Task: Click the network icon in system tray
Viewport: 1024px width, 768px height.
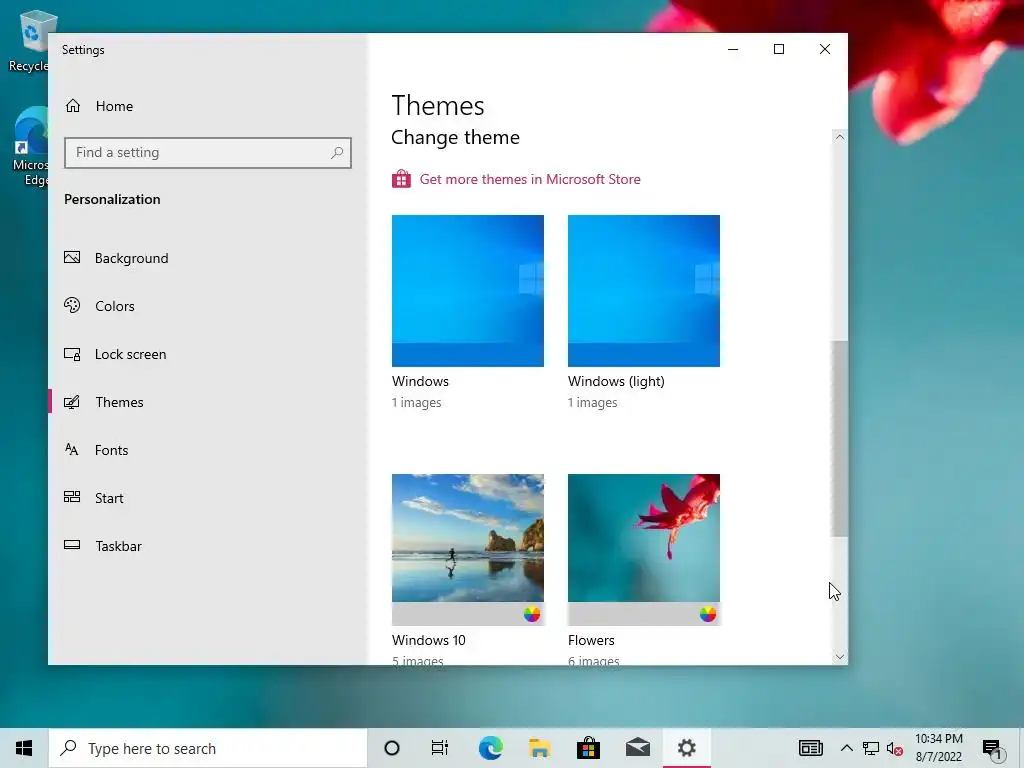Action: [871, 748]
